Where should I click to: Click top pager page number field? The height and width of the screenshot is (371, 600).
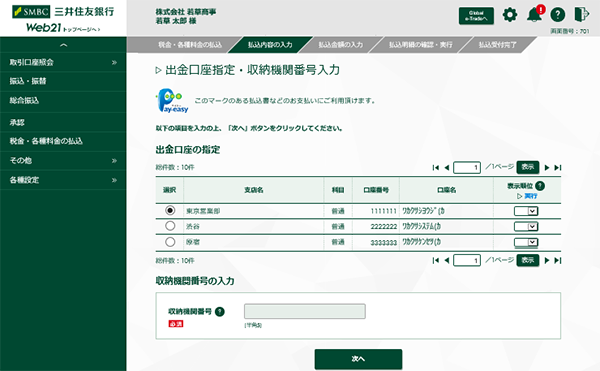(x=467, y=168)
